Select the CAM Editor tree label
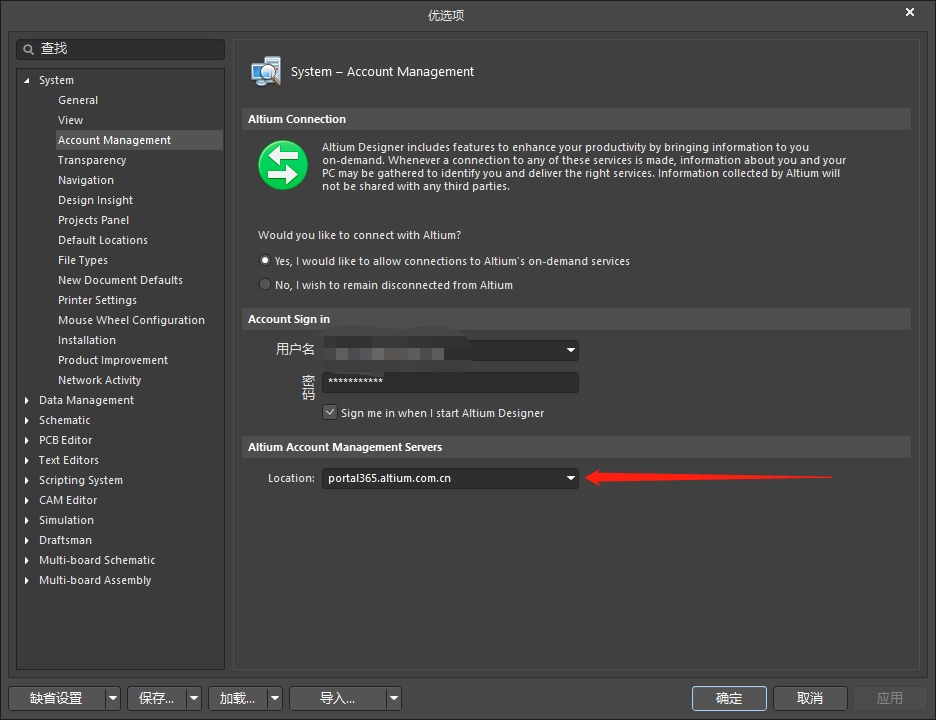The height and width of the screenshot is (720, 936). coord(68,500)
